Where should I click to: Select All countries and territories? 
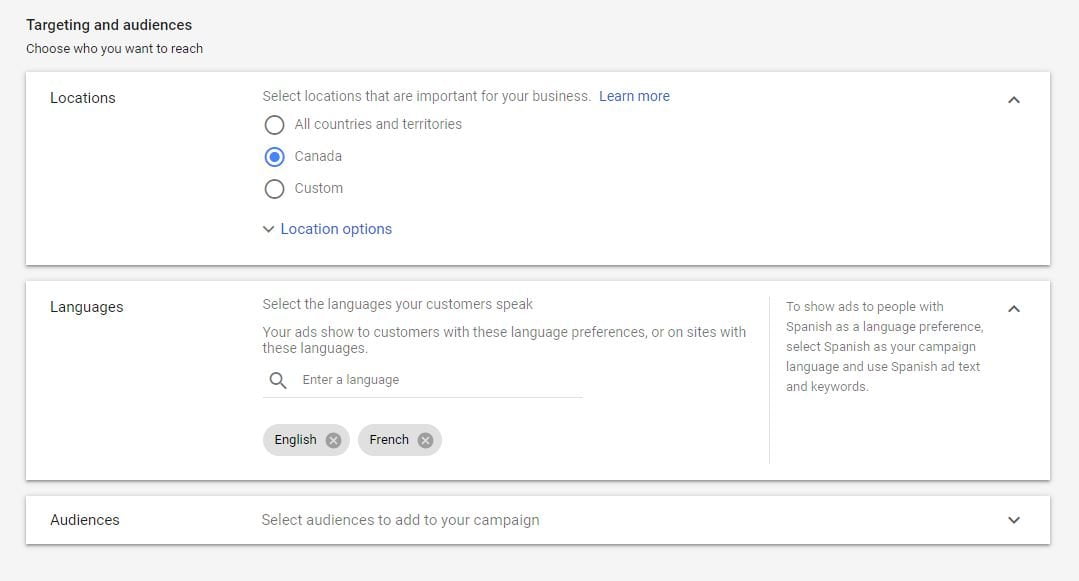coord(275,125)
